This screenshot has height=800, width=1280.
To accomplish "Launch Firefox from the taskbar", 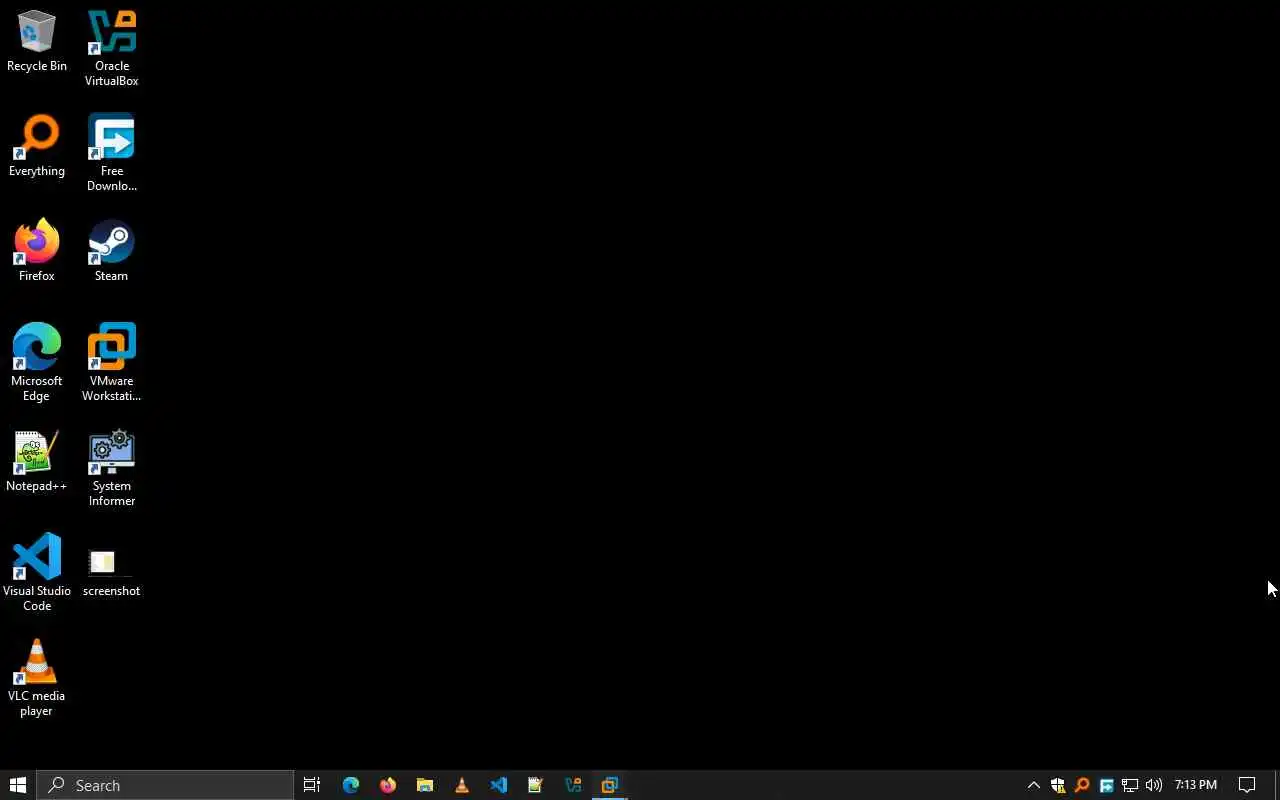I will coord(388,785).
